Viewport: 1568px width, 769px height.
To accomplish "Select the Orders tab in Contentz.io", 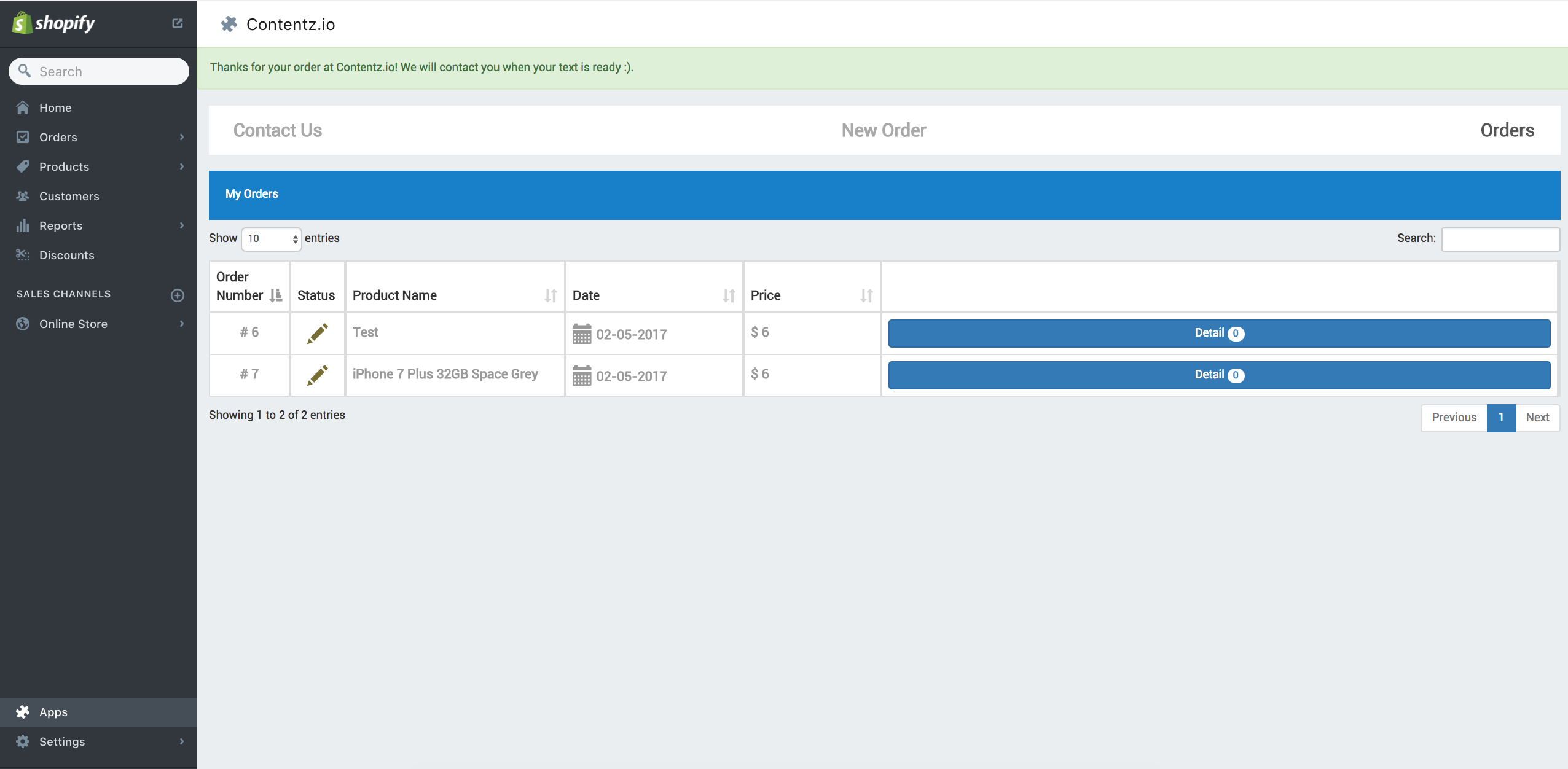I will click(x=1507, y=130).
